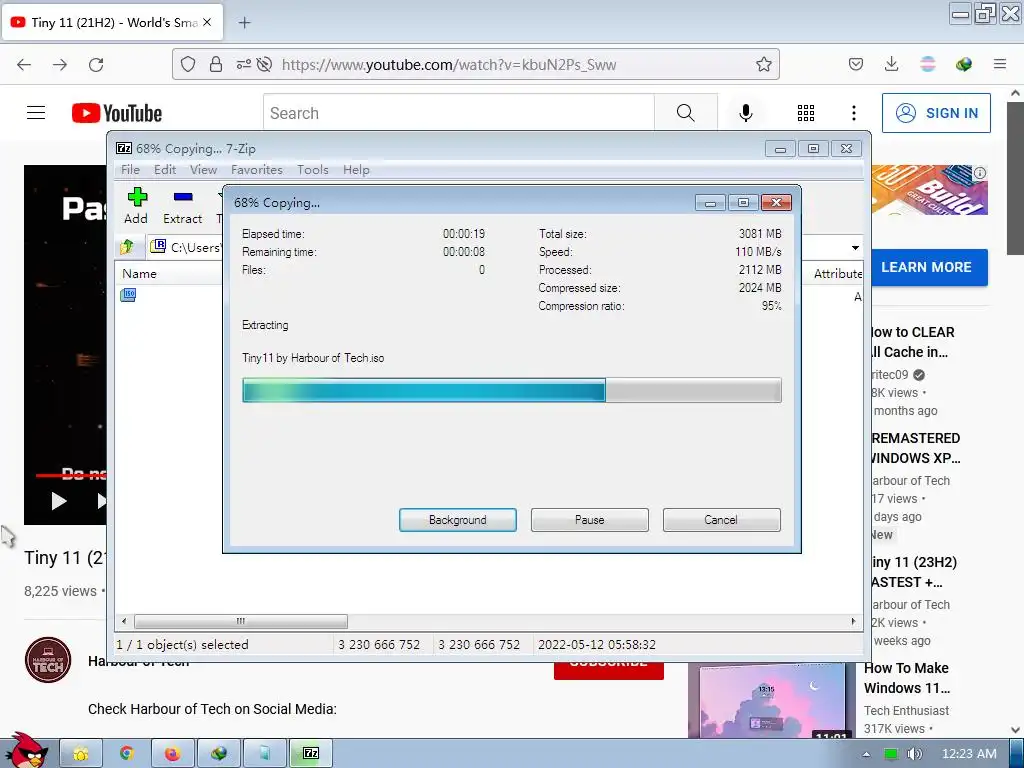View site security padlock info
Viewport: 1024px width, 768px height.
click(216, 64)
